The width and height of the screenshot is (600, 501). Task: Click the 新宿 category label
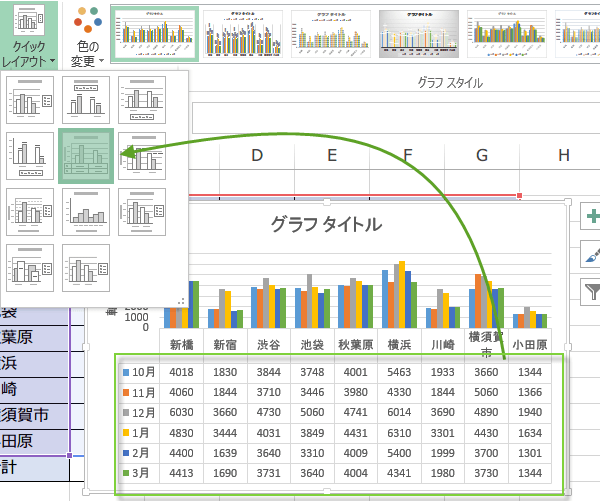coord(225,345)
